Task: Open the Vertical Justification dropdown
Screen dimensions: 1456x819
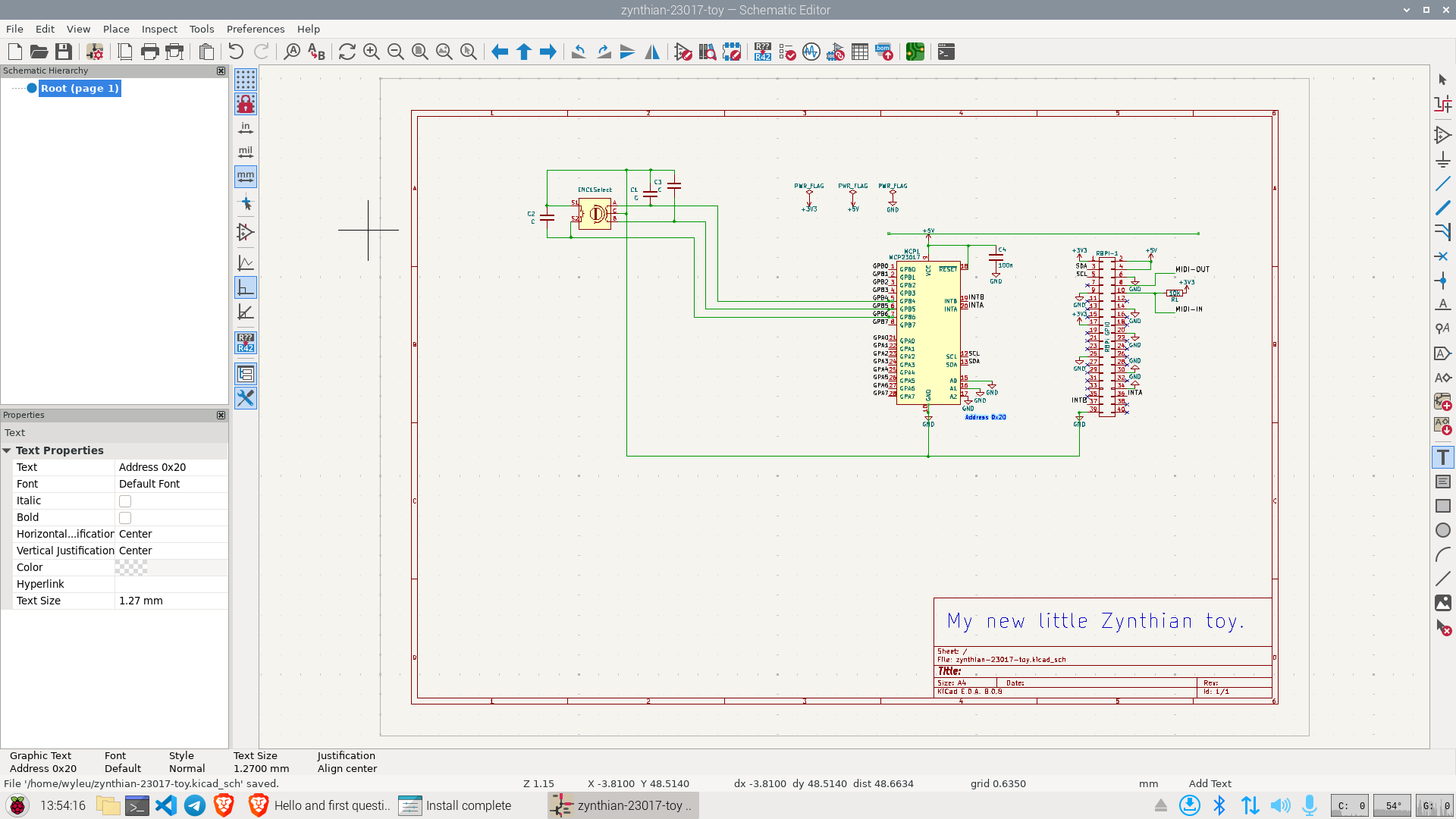Action: [x=171, y=551]
